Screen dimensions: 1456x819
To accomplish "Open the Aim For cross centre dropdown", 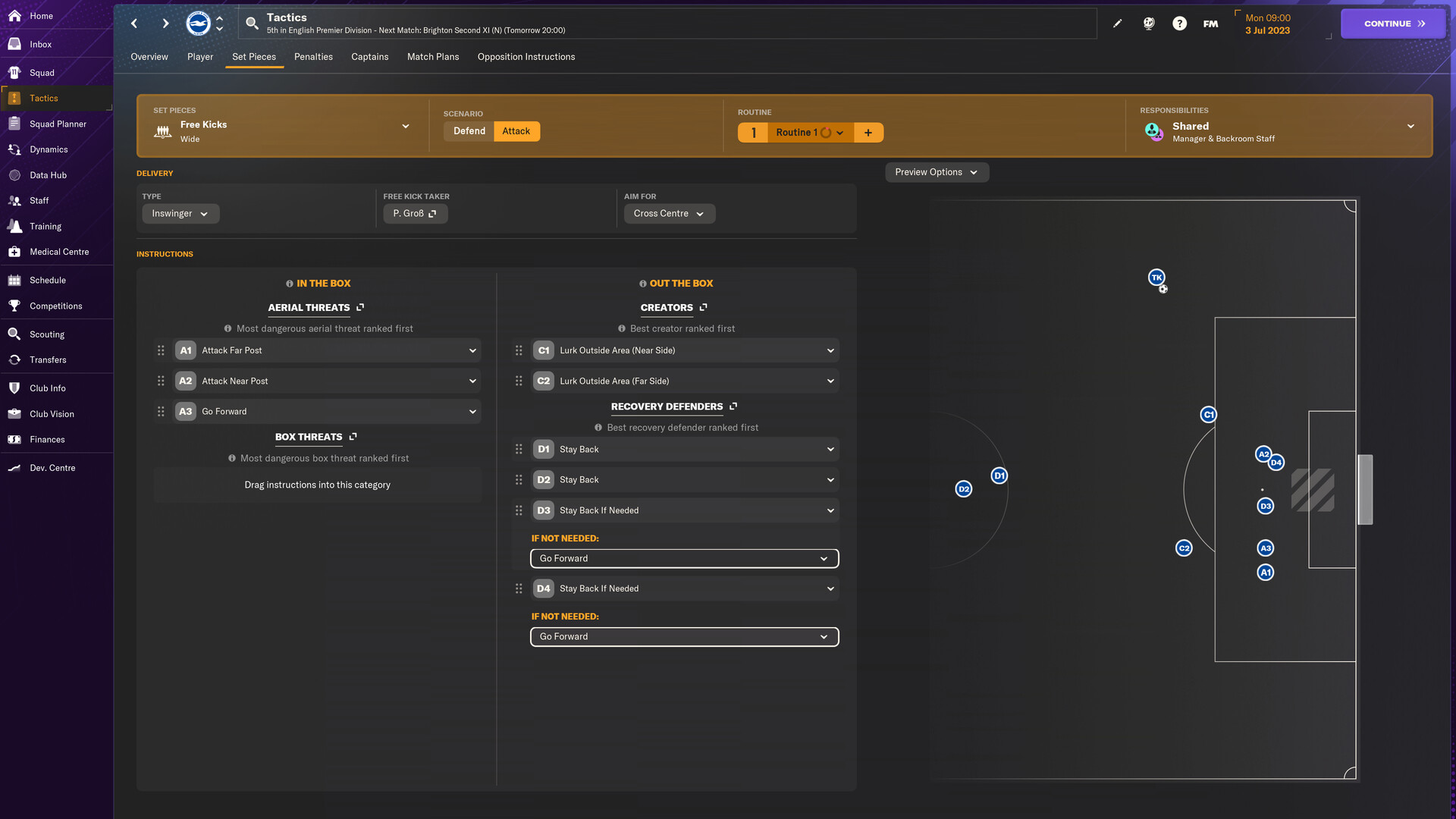I will pos(668,213).
